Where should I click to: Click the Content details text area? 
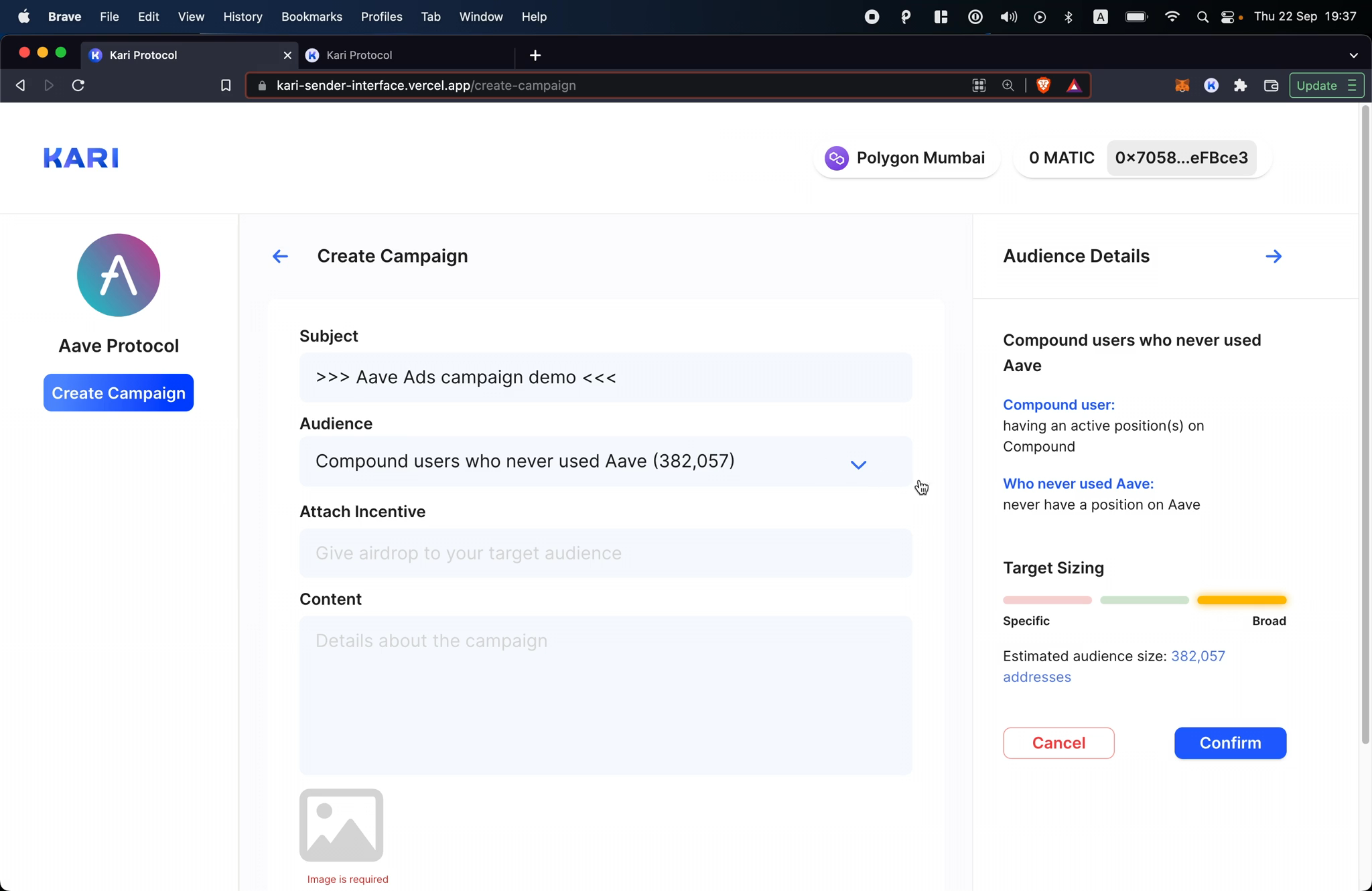(606, 695)
